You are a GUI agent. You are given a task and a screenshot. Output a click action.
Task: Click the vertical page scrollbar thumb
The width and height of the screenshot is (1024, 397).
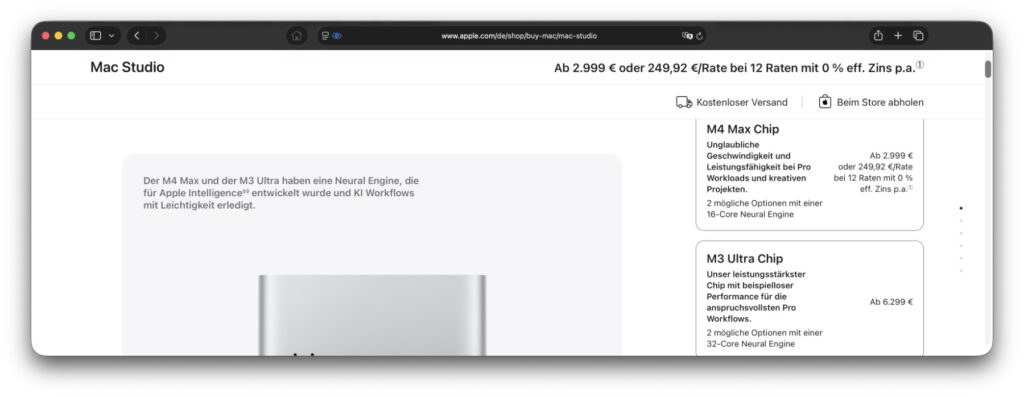pos(988,69)
